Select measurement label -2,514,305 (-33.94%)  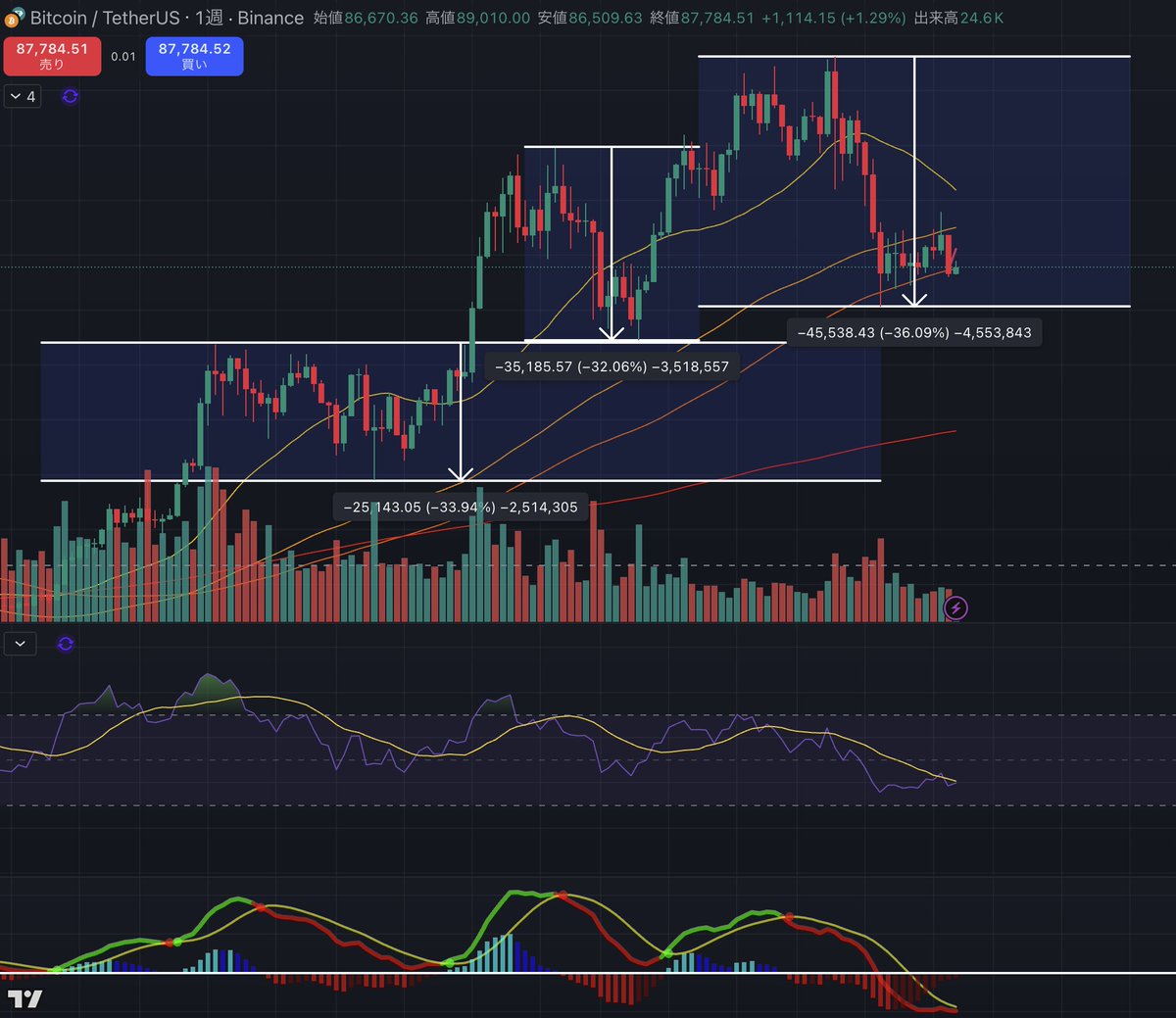461,507
